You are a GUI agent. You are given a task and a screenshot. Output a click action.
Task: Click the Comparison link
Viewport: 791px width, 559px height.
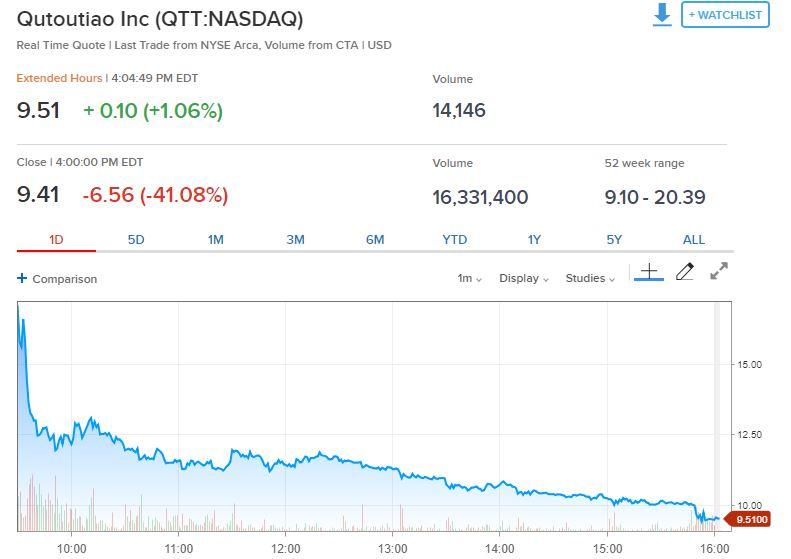coord(65,278)
